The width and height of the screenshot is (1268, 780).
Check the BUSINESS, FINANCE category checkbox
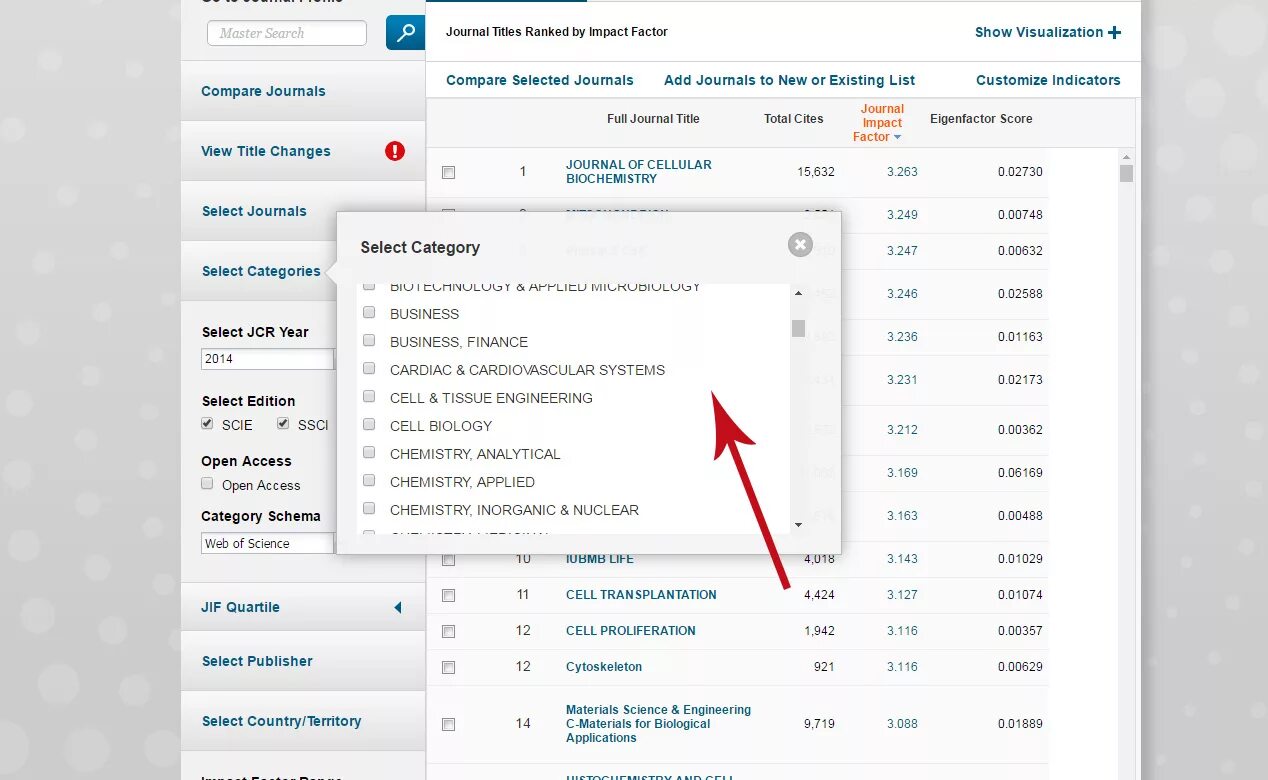coord(369,341)
